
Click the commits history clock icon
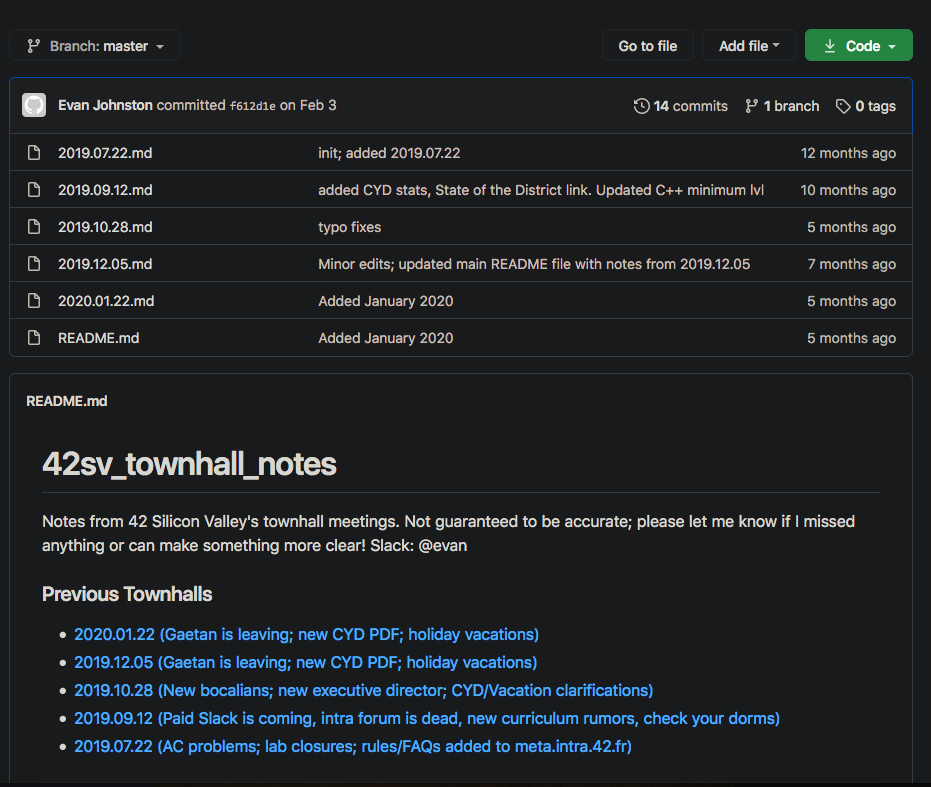641,106
